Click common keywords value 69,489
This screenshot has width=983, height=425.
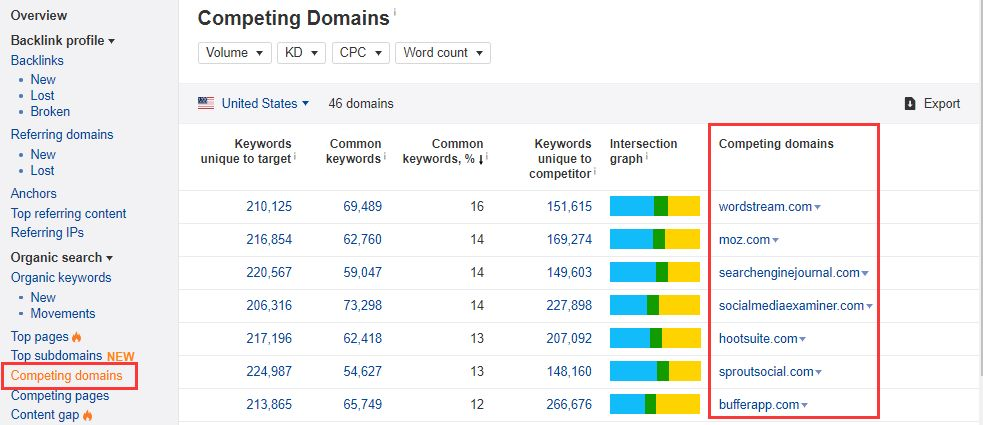point(362,207)
